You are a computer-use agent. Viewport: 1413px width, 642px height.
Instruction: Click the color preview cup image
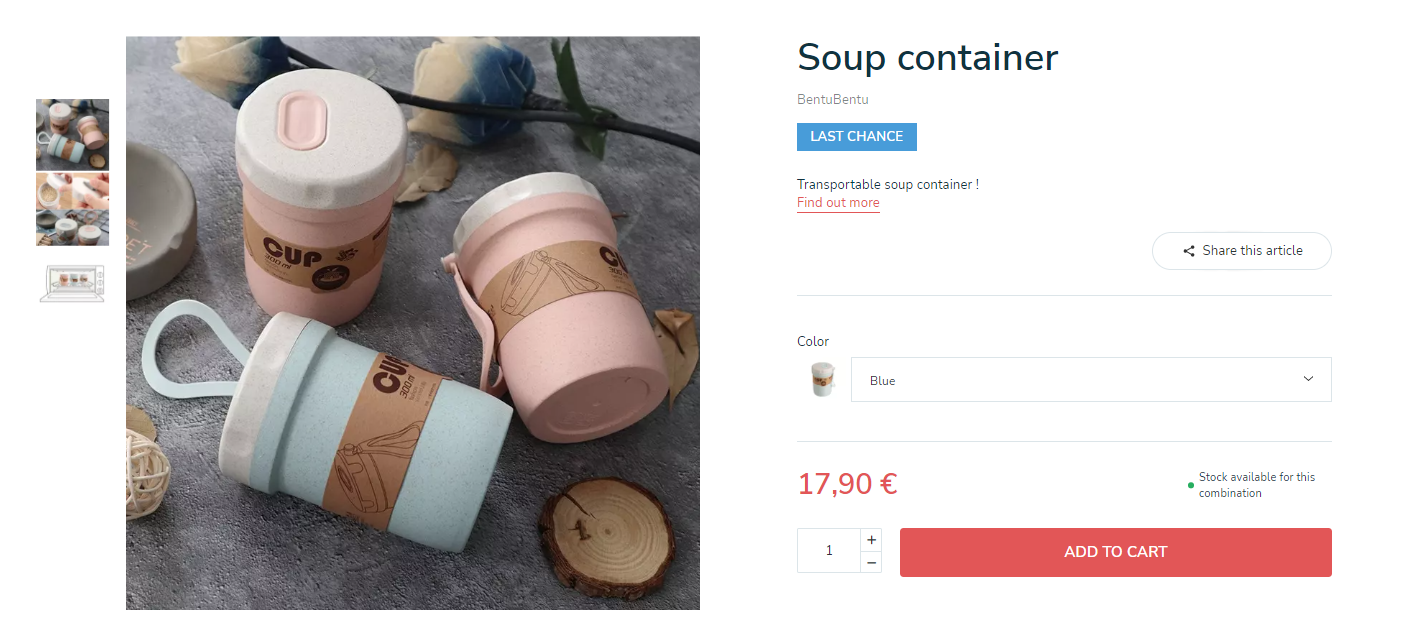(822, 380)
